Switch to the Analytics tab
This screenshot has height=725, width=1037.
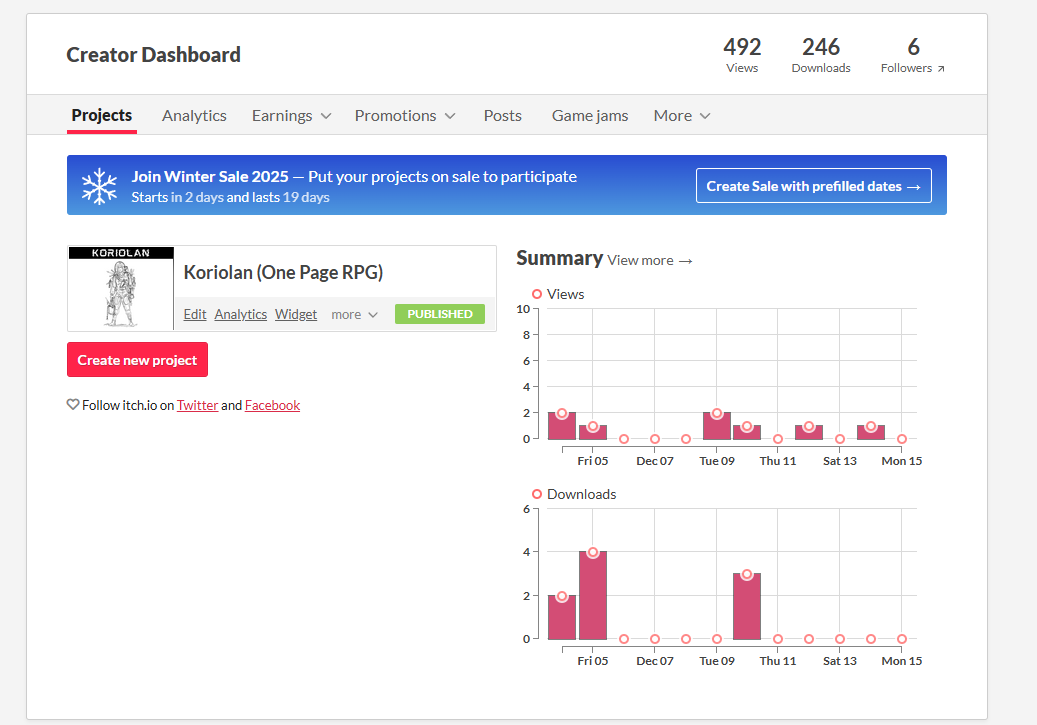click(194, 116)
